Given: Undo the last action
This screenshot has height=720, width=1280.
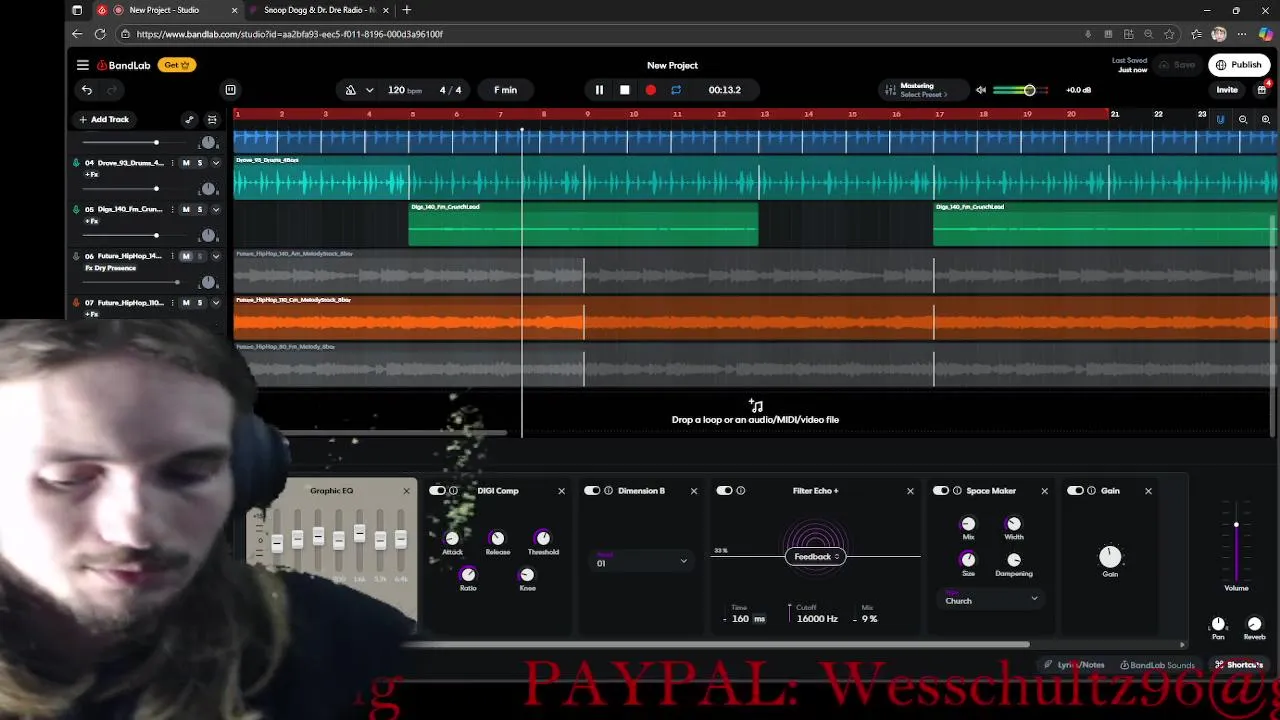Looking at the screenshot, I should (87, 90).
